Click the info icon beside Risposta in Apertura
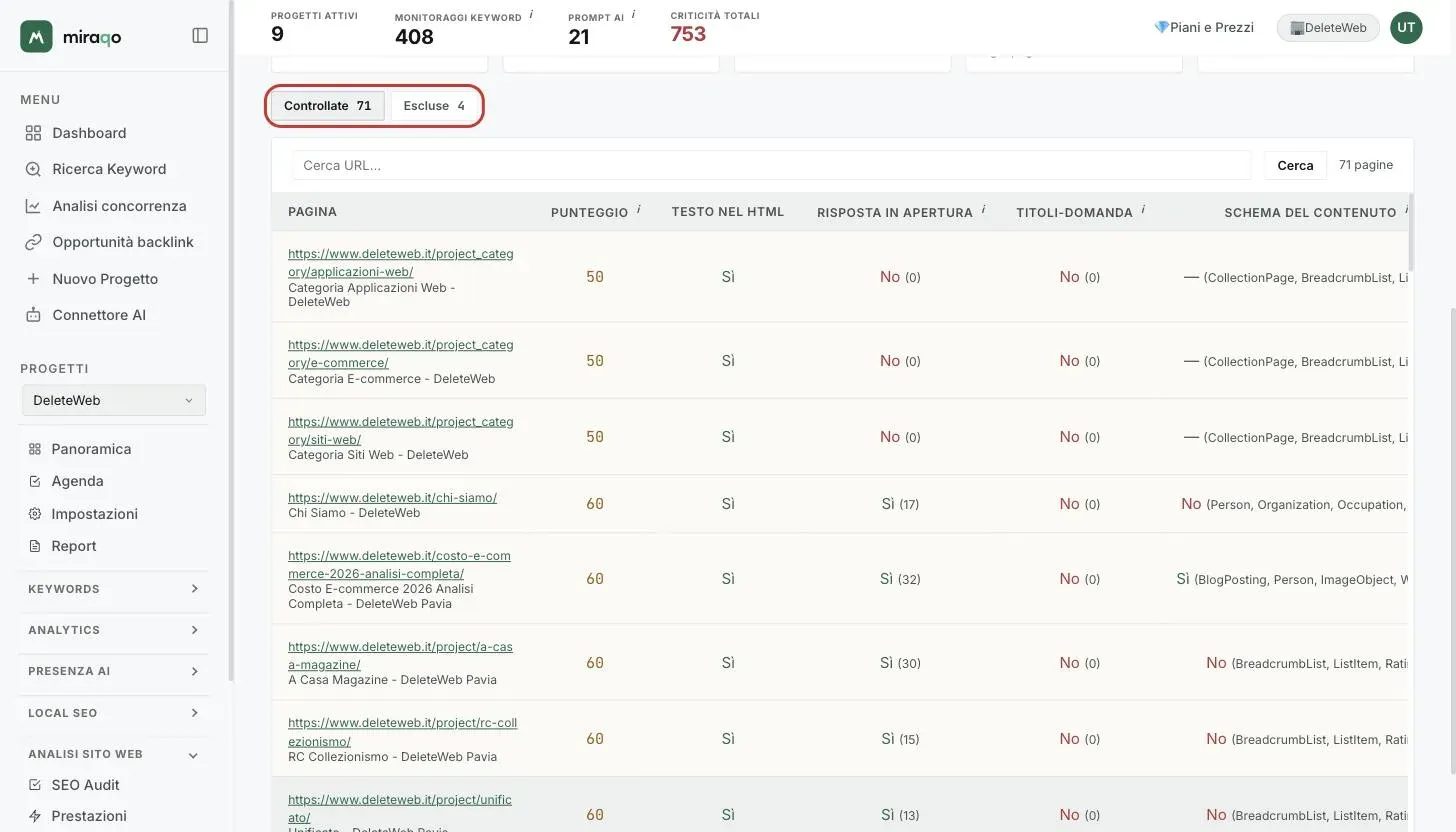Screen dimensions: 1456x832 pyautogui.click(x=983, y=210)
